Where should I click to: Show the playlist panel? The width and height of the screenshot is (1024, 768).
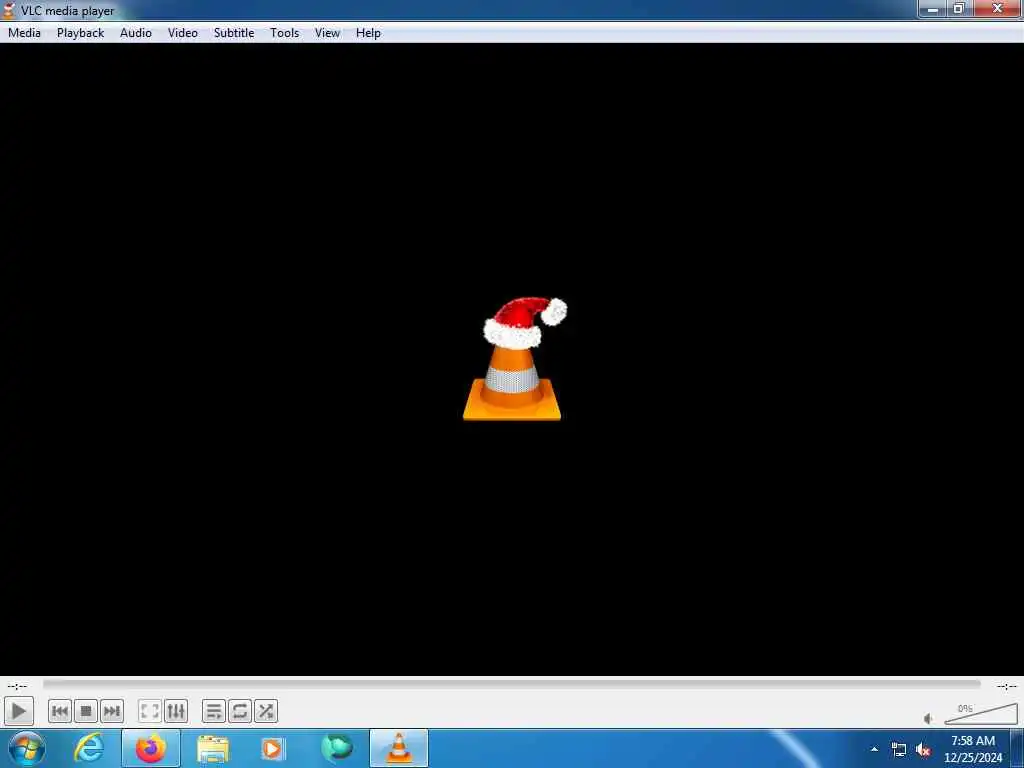[x=214, y=711]
